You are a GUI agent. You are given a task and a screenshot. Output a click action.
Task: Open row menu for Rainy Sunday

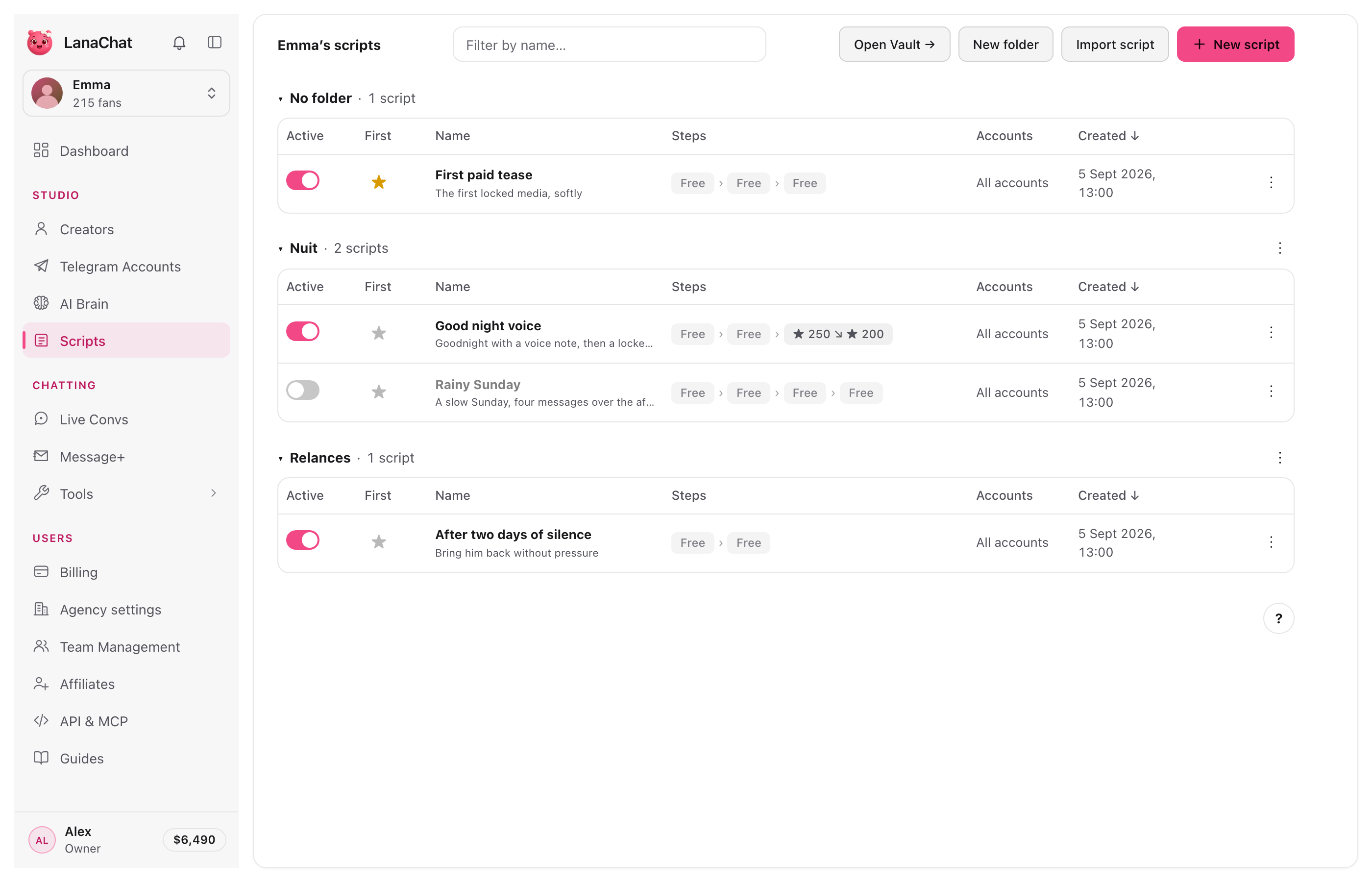[1271, 392]
